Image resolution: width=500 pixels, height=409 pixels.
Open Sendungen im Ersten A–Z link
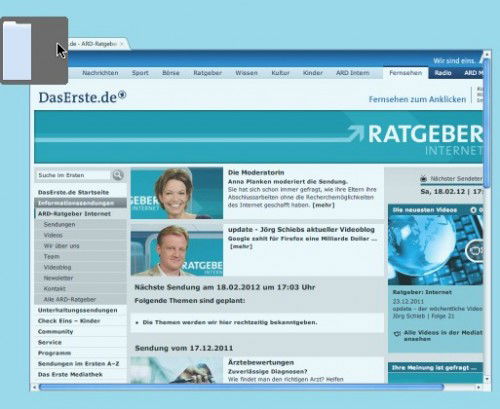pyautogui.click(x=78, y=363)
